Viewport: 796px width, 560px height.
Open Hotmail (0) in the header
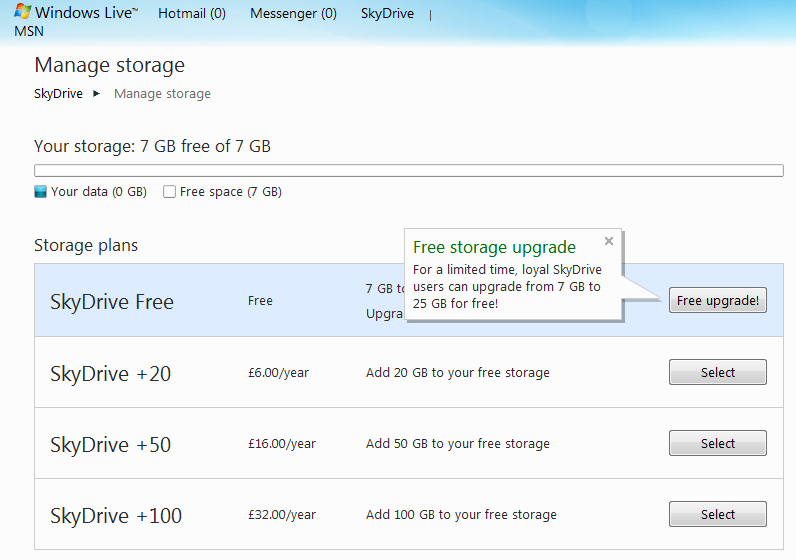coord(192,13)
